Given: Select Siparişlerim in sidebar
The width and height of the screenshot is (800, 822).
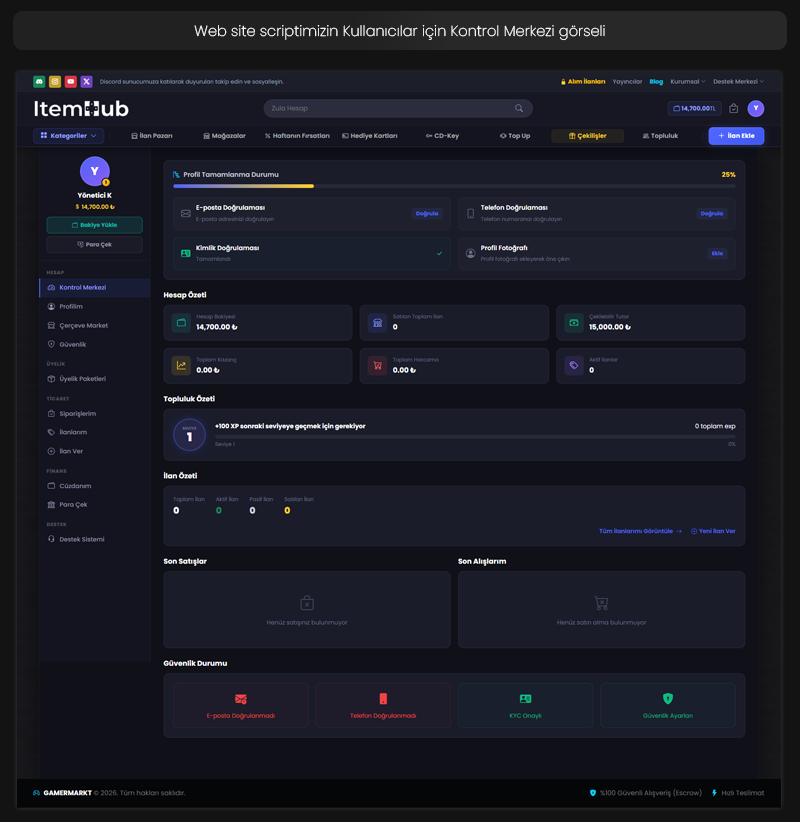Looking at the screenshot, I should (95, 414).
